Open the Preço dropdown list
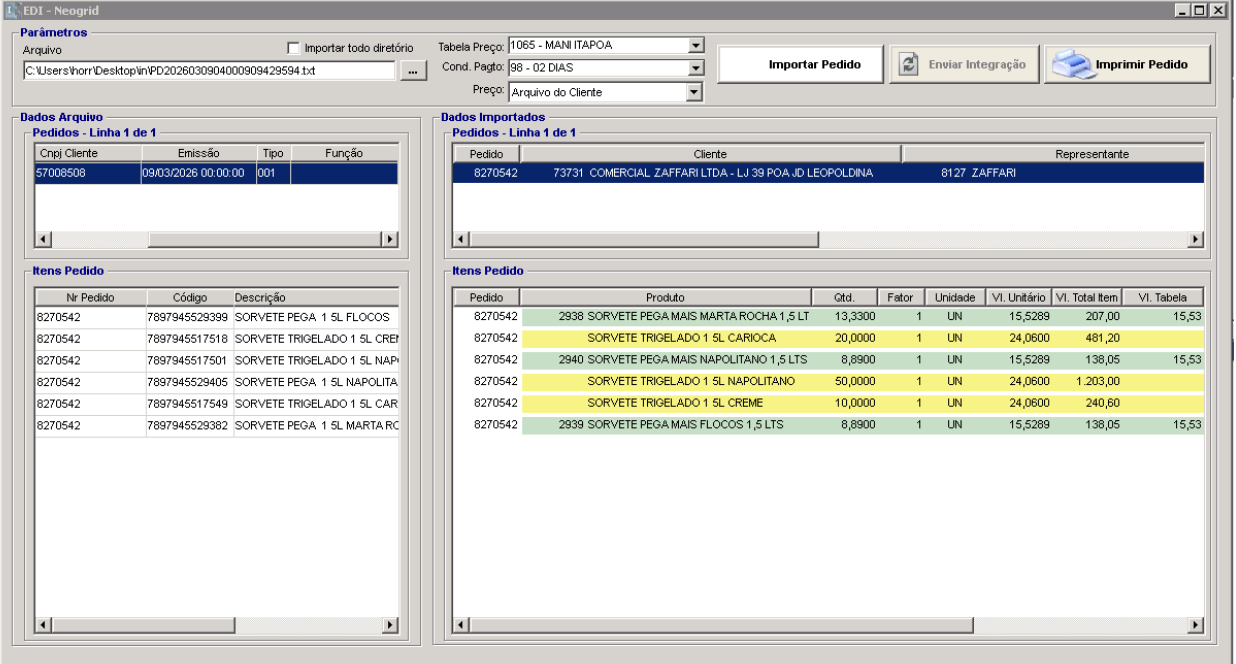 pyautogui.click(x=696, y=93)
